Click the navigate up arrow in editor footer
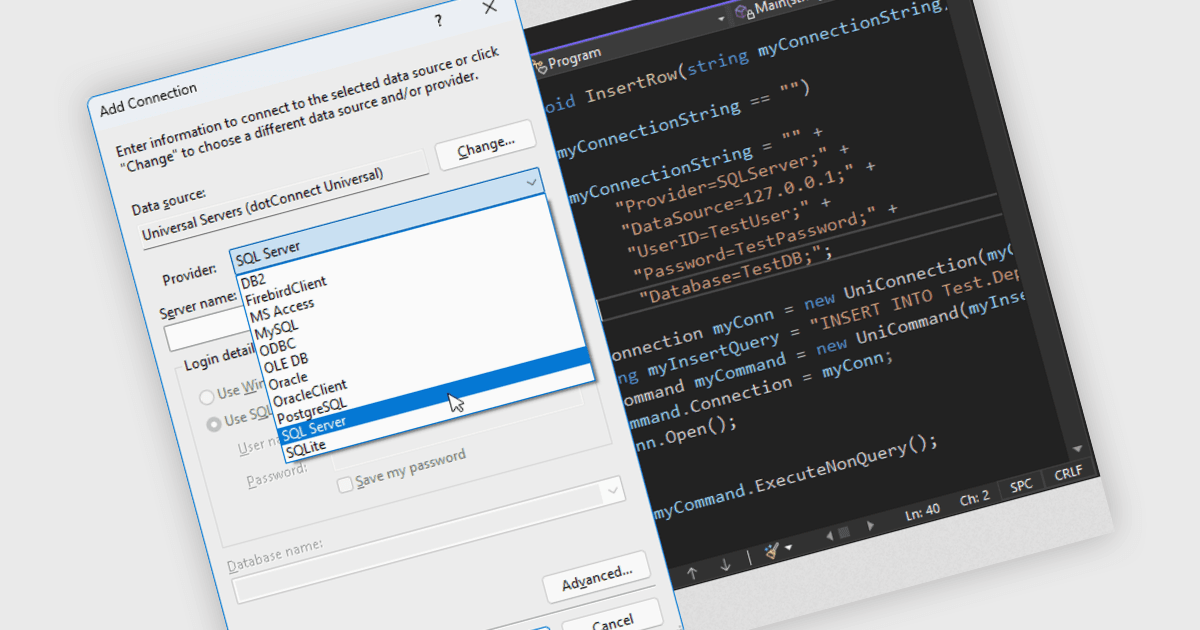Image resolution: width=1200 pixels, height=630 pixels. click(692, 573)
